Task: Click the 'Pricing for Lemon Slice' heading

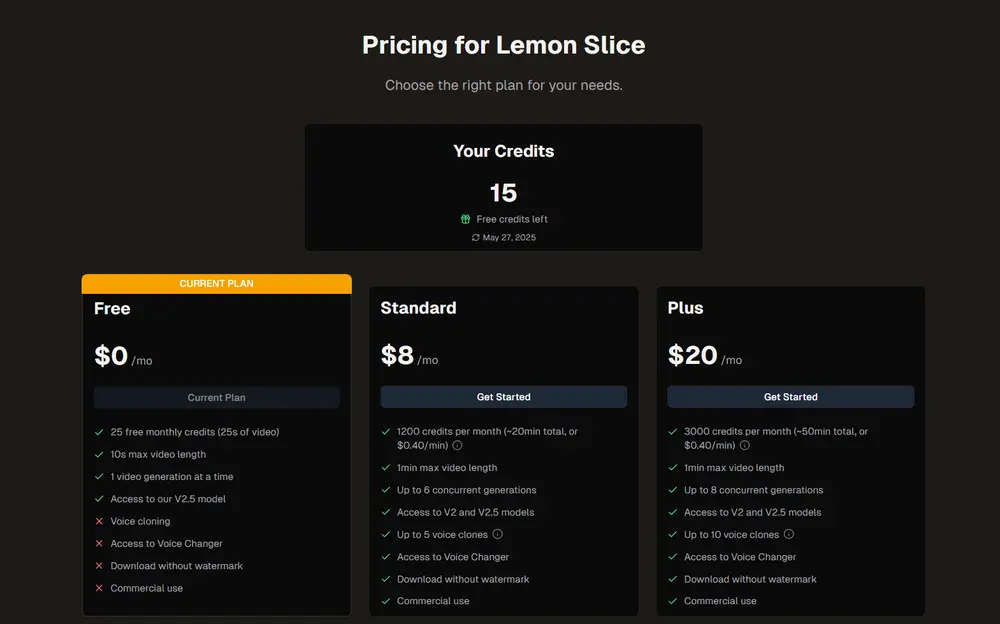Action: pyautogui.click(x=504, y=45)
